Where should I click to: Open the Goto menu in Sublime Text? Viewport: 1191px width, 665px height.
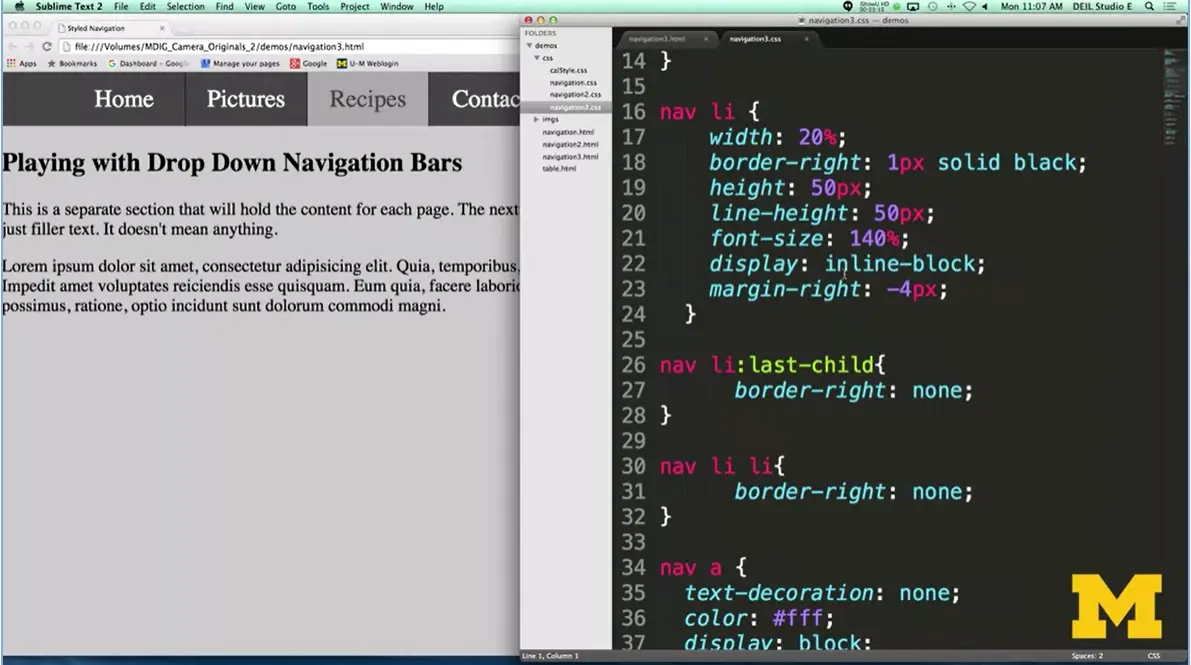[x=286, y=6]
